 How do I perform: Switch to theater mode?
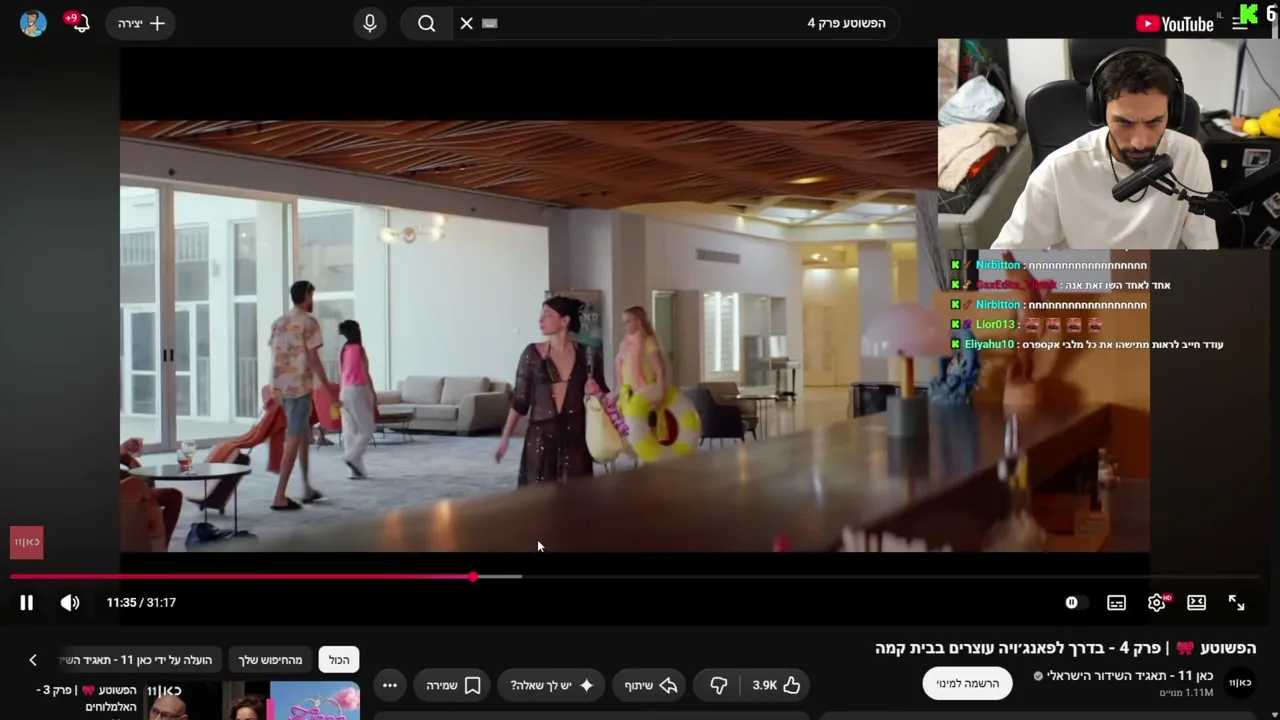coord(1196,602)
